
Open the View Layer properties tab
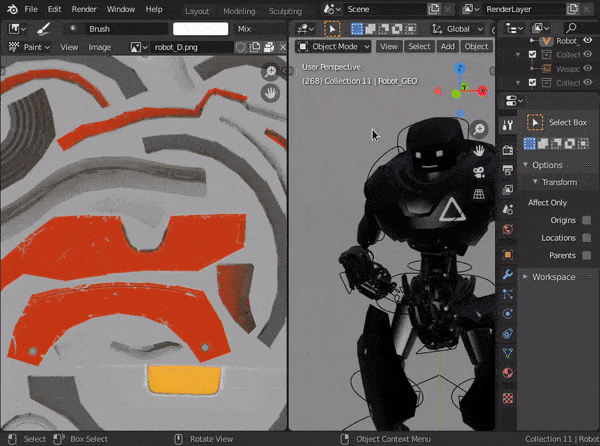[508, 190]
